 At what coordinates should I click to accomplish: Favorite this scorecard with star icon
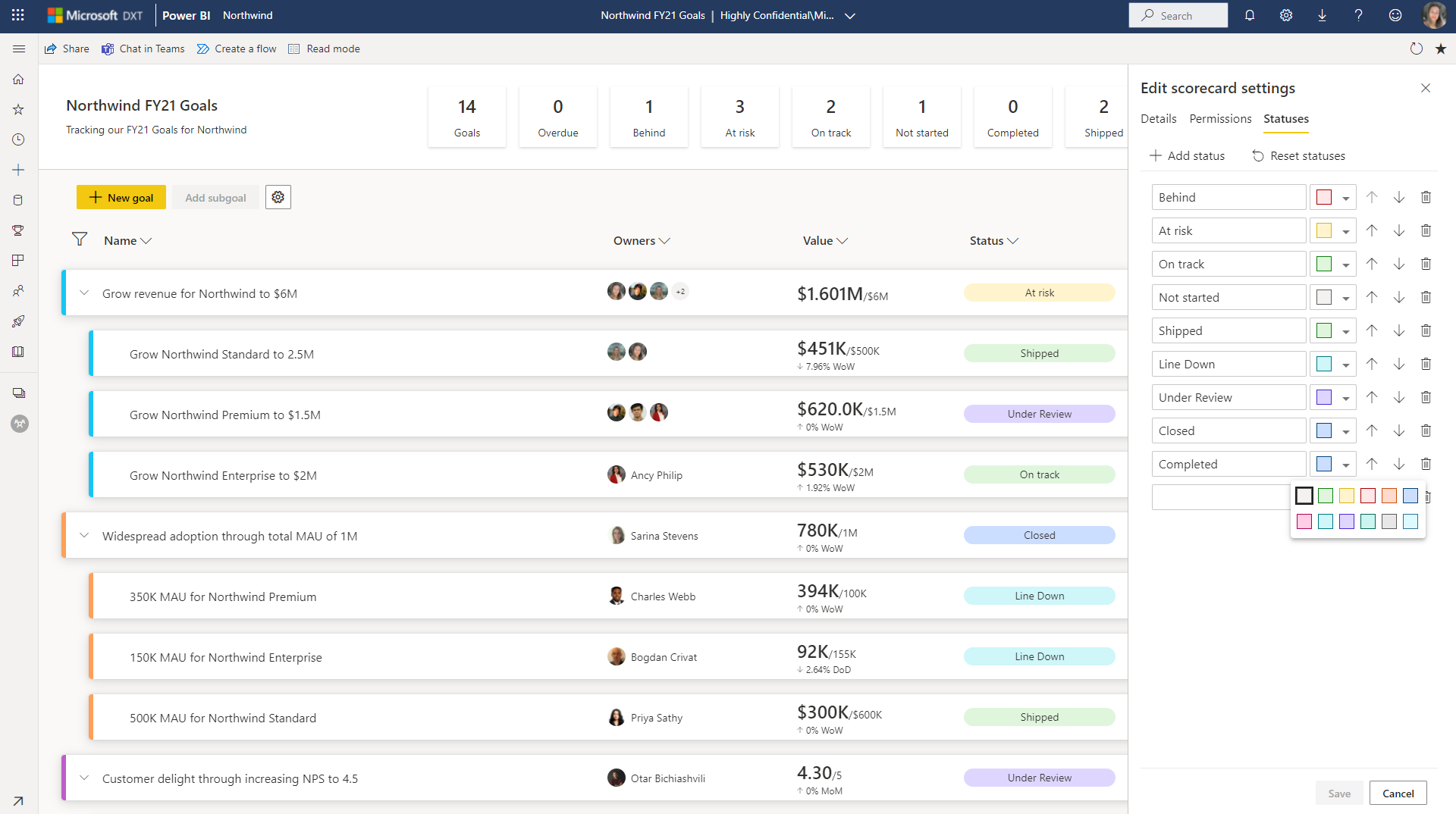pos(1441,49)
